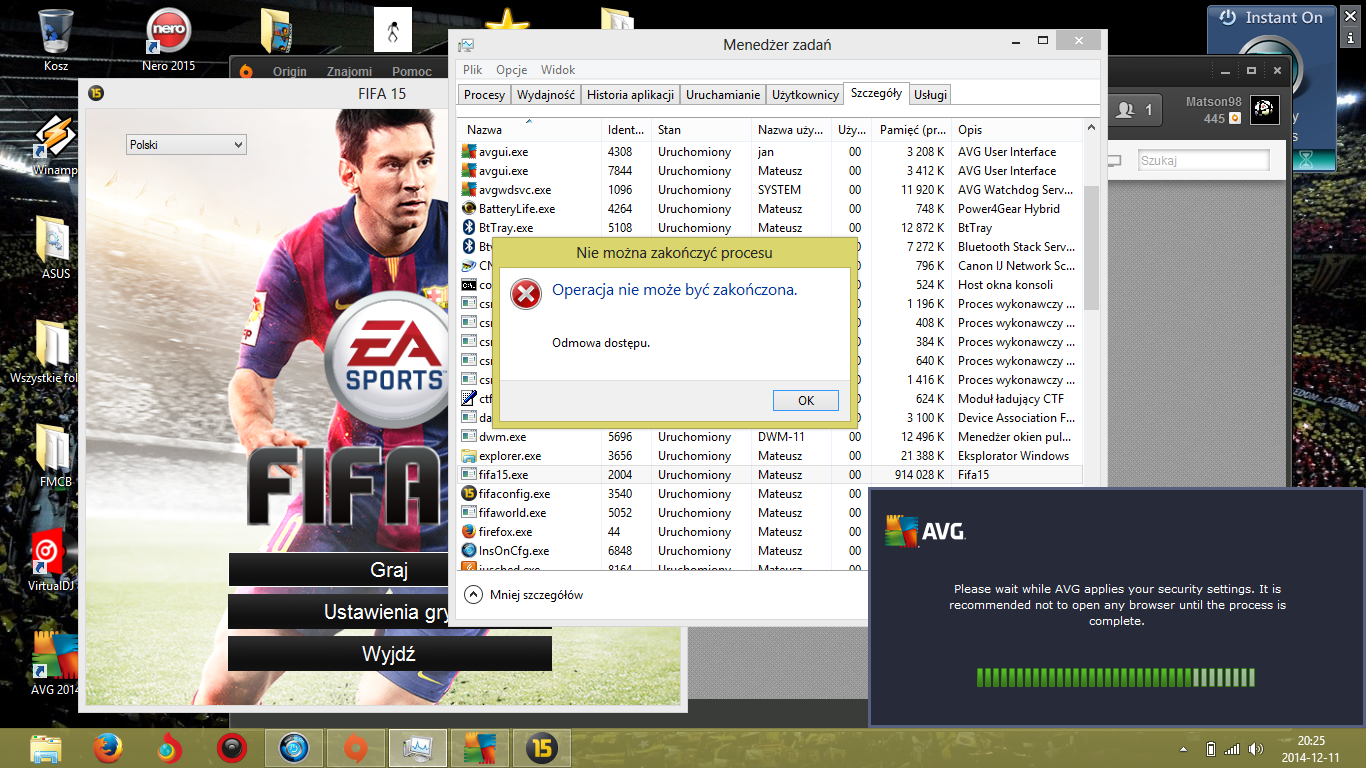The height and width of the screenshot is (768, 1366).
Task: Open File Explorer from the taskbar
Action: point(46,748)
